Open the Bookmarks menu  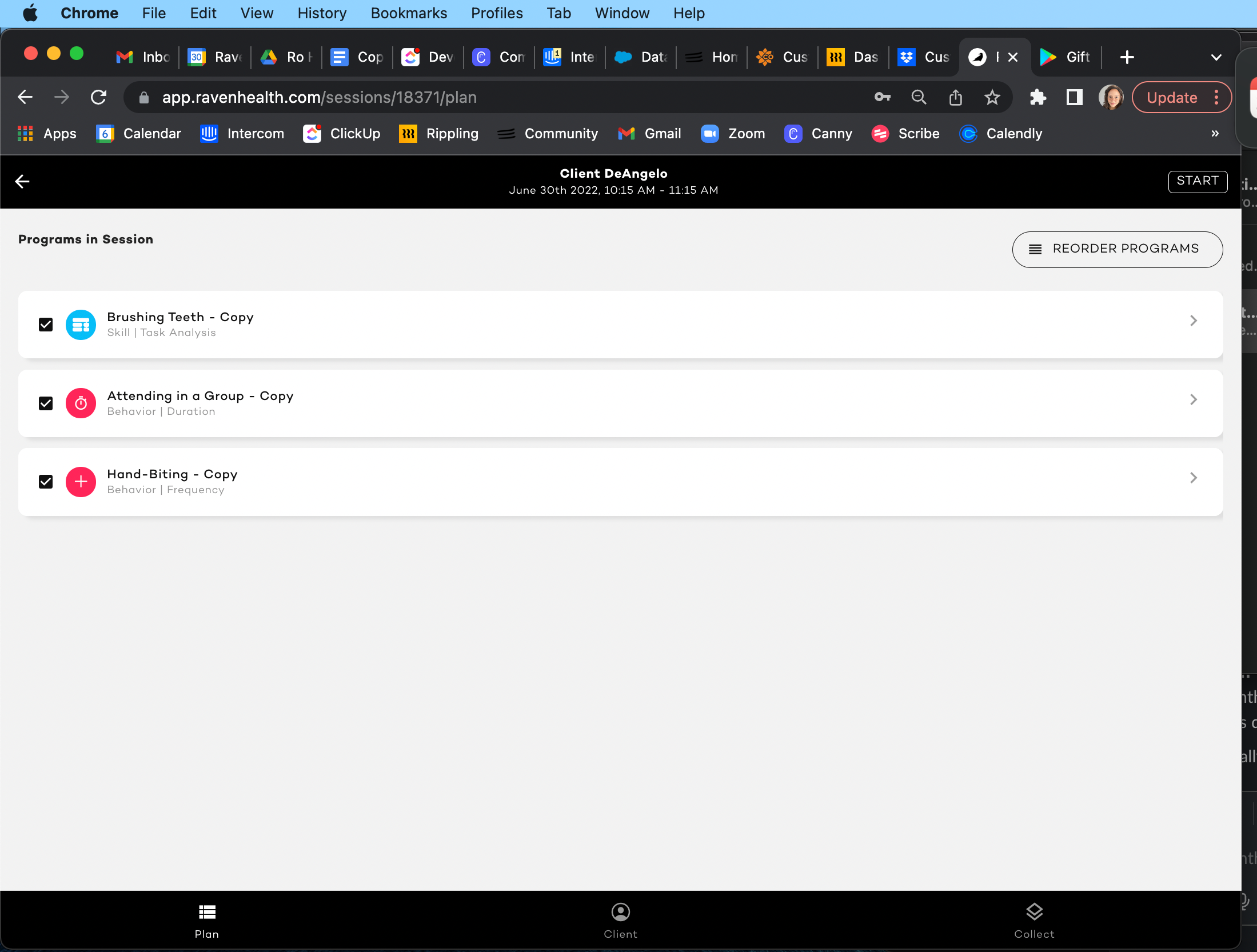(x=409, y=13)
